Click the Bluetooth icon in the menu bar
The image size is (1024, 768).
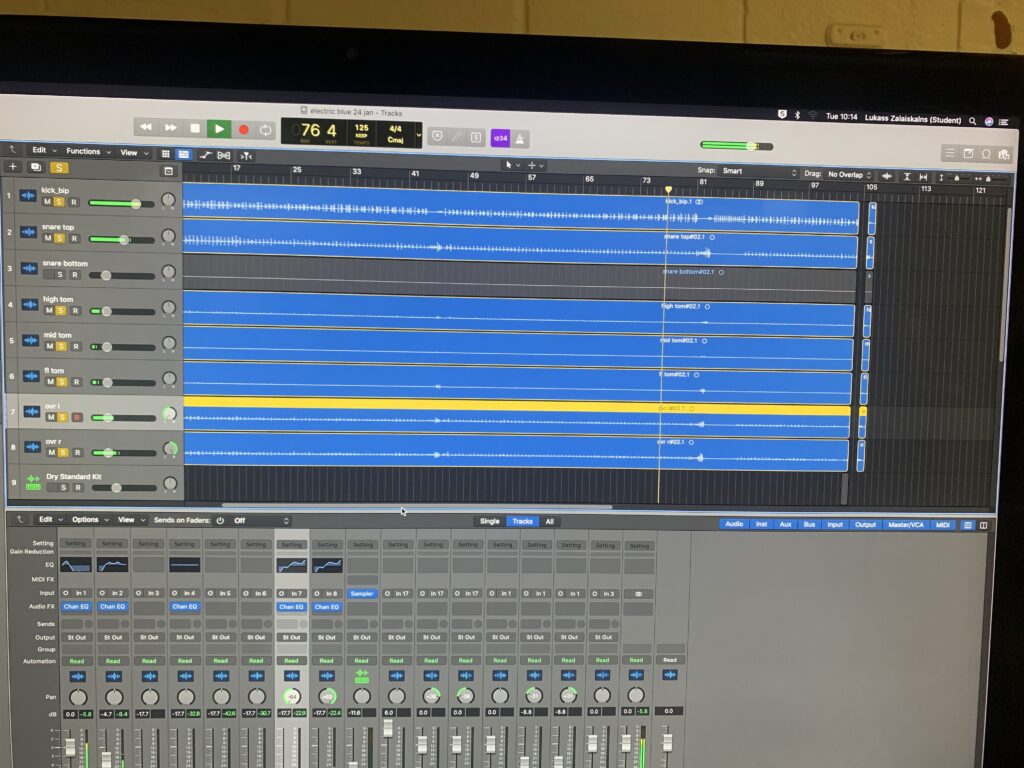pyautogui.click(x=797, y=115)
